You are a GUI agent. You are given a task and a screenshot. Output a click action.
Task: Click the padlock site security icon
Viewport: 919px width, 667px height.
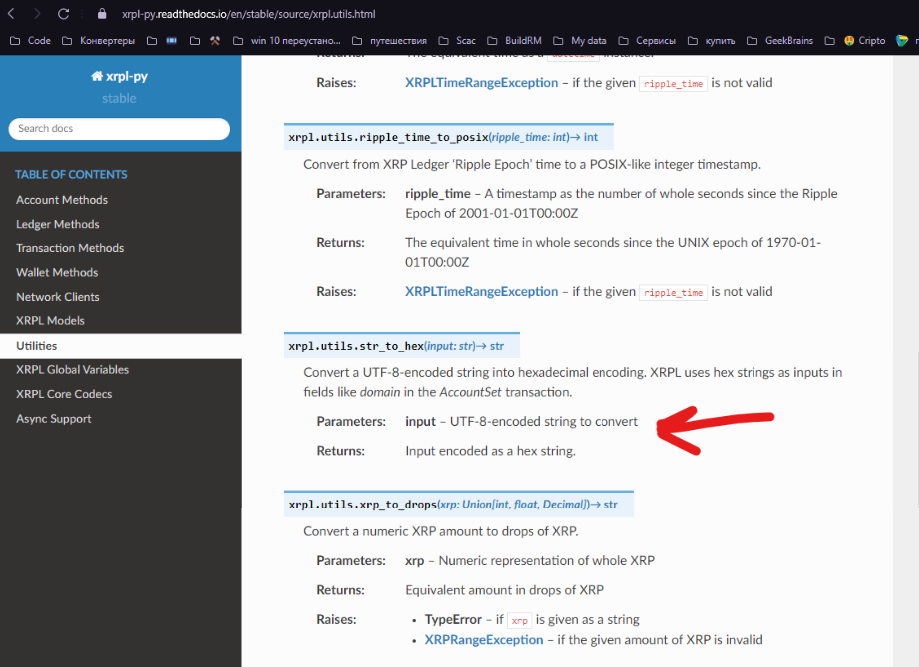pos(100,14)
